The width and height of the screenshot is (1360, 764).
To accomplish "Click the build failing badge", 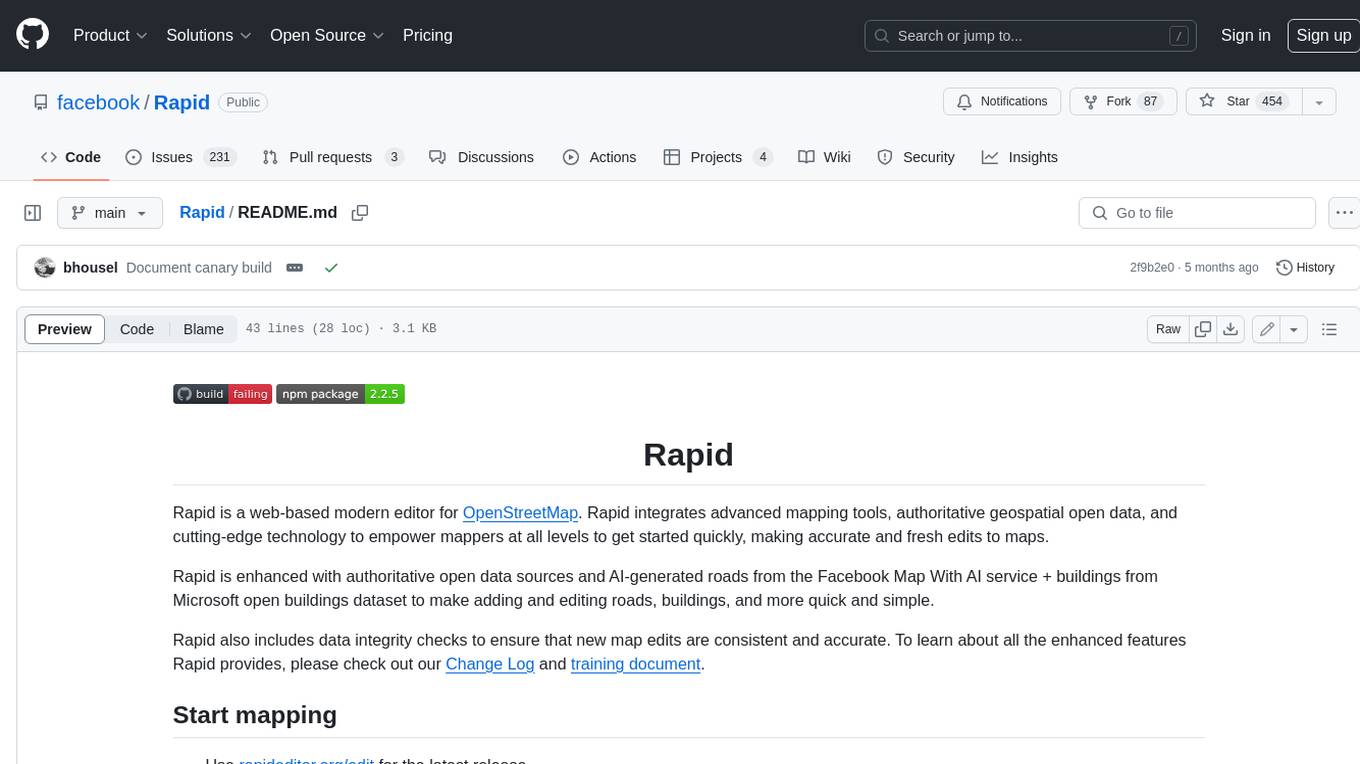I will click(222, 394).
